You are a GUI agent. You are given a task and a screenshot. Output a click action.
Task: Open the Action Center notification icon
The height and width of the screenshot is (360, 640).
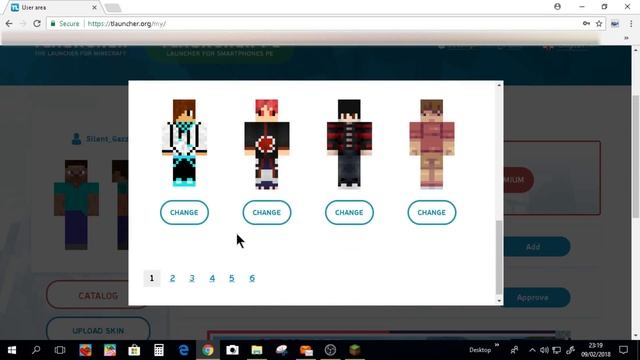[x=623, y=350]
